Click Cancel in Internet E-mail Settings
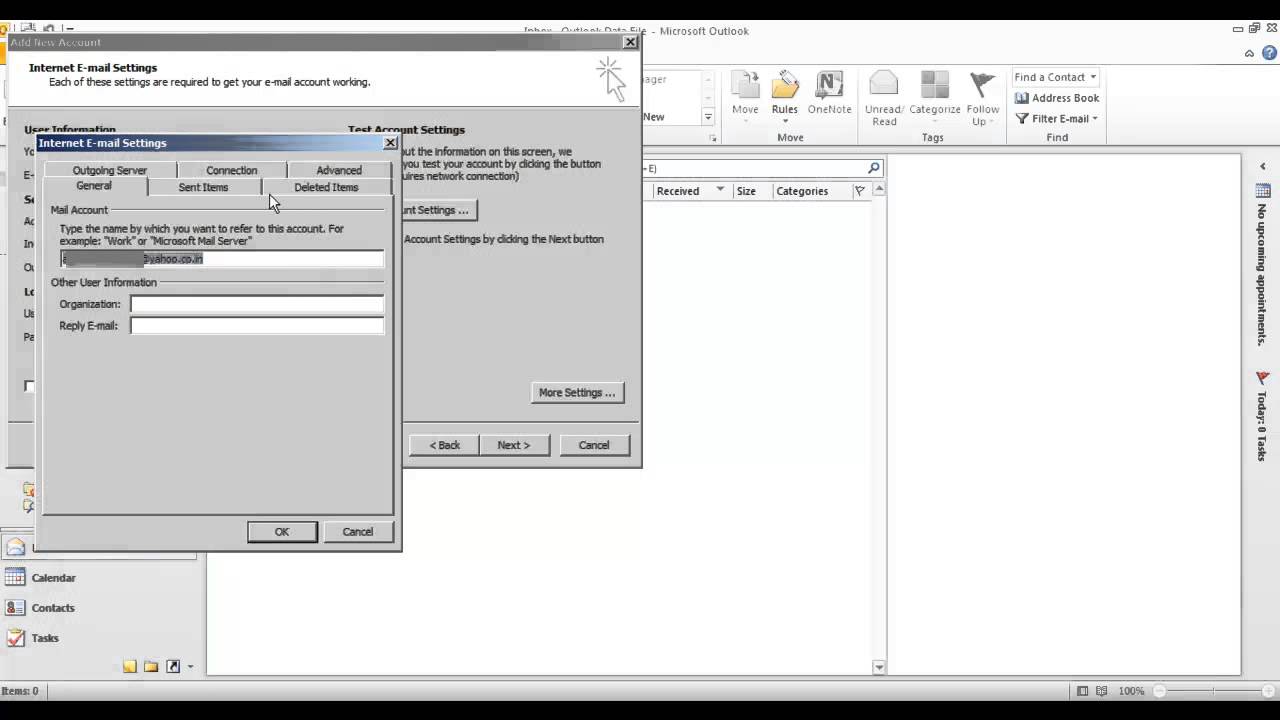 (x=358, y=532)
